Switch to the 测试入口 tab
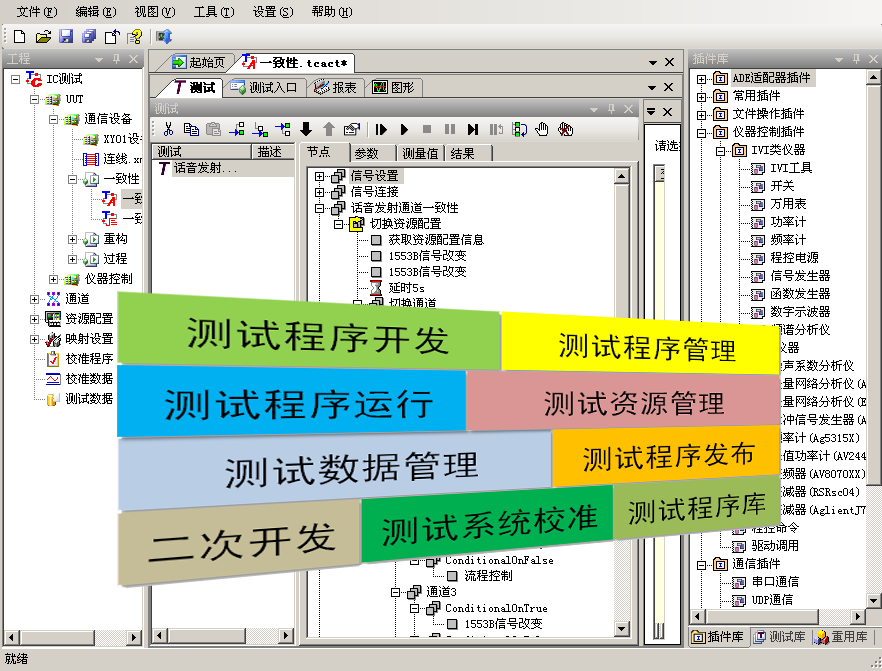This screenshot has width=882, height=671. pos(265,88)
